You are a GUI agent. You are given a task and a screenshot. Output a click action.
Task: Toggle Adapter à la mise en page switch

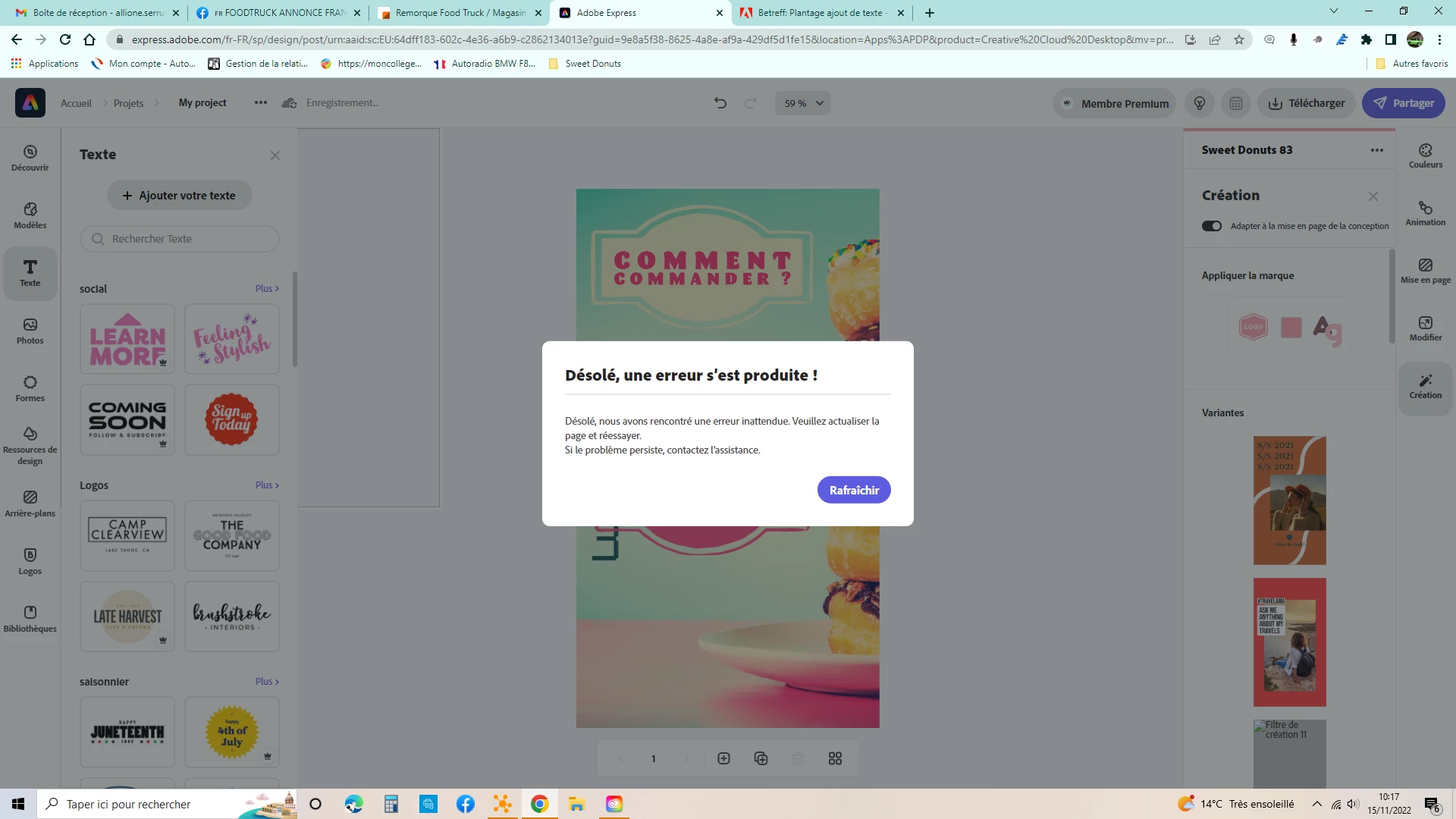tap(1211, 226)
